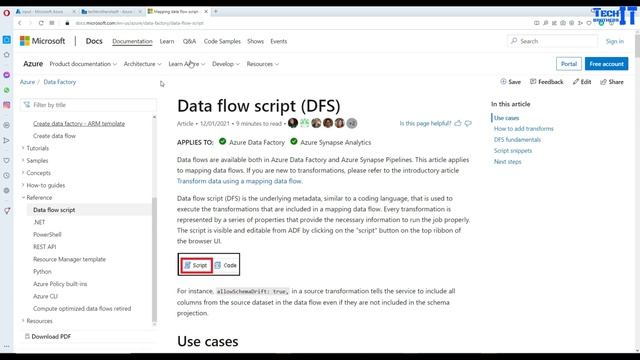
Task: Open Speed Dial grid icon in address bar
Action: 52,23
